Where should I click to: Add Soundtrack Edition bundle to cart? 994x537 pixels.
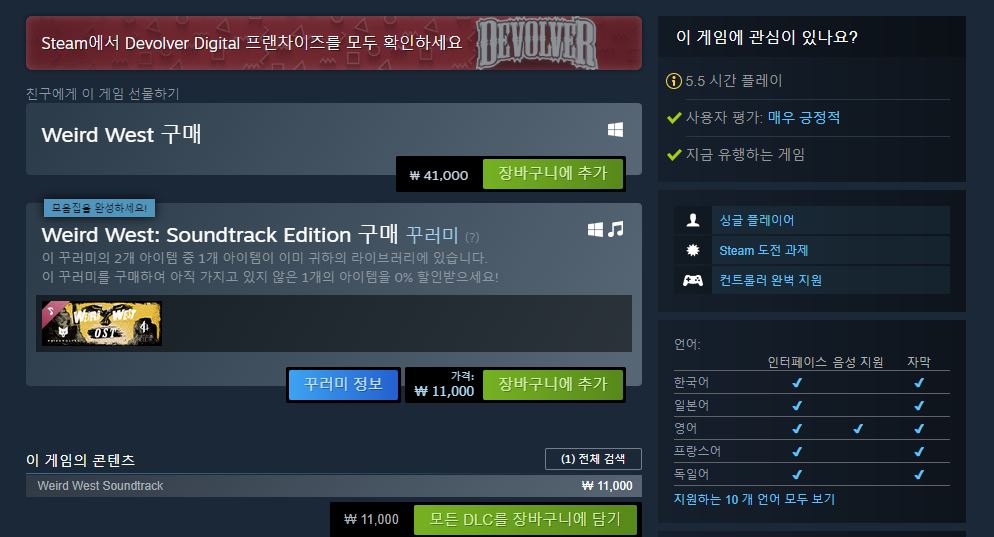click(553, 384)
